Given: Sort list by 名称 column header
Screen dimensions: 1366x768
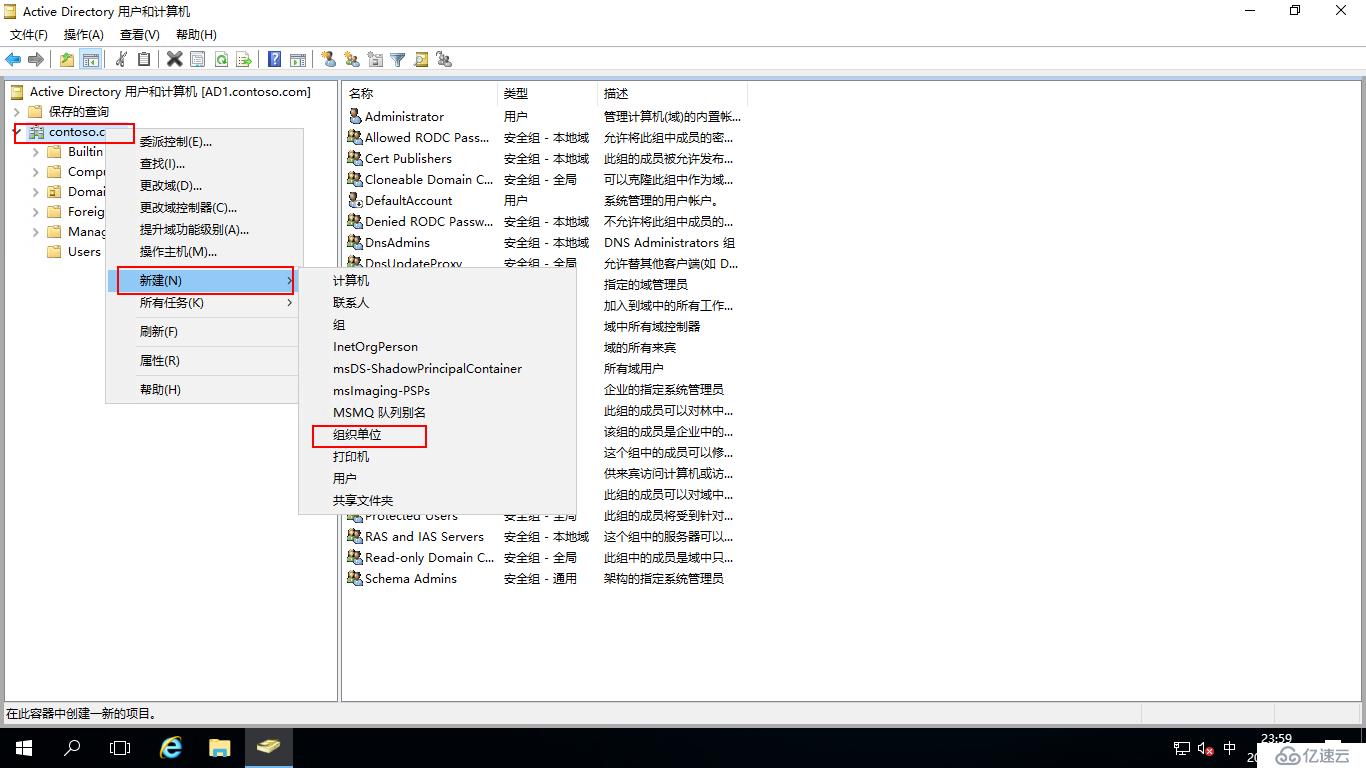Looking at the screenshot, I should click(420, 93).
